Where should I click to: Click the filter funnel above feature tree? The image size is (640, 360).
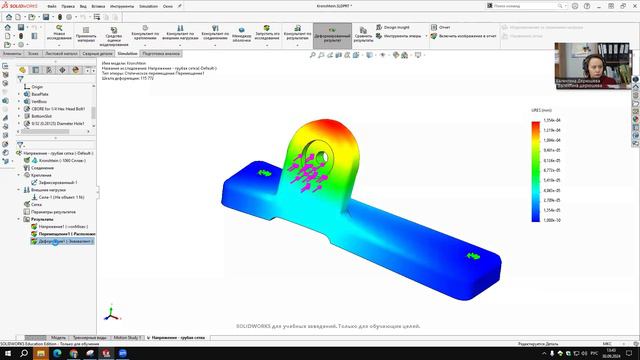pyautogui.click(x=20, y=79)
